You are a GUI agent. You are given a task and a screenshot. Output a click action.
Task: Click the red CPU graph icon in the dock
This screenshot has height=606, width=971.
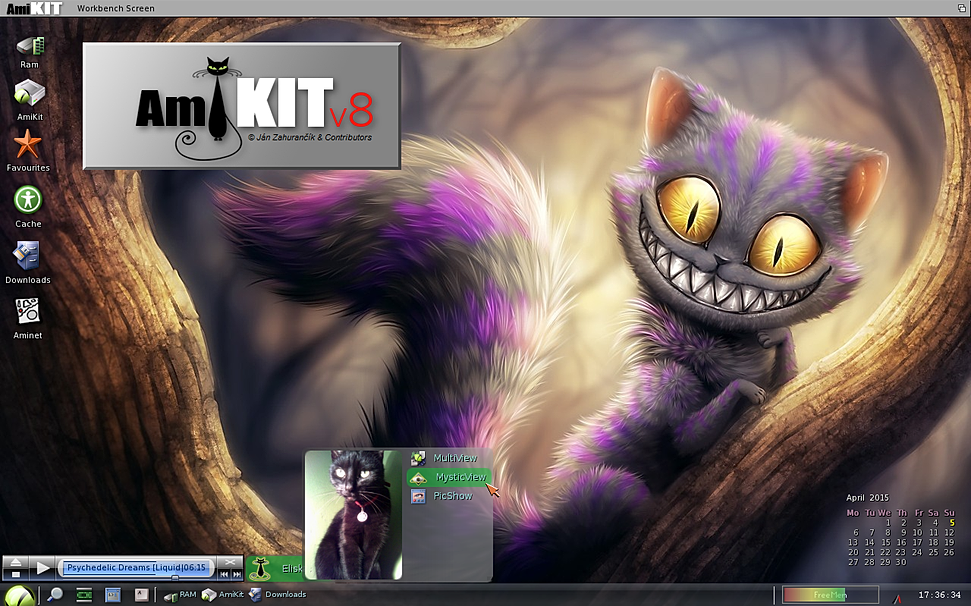point(897,599)
